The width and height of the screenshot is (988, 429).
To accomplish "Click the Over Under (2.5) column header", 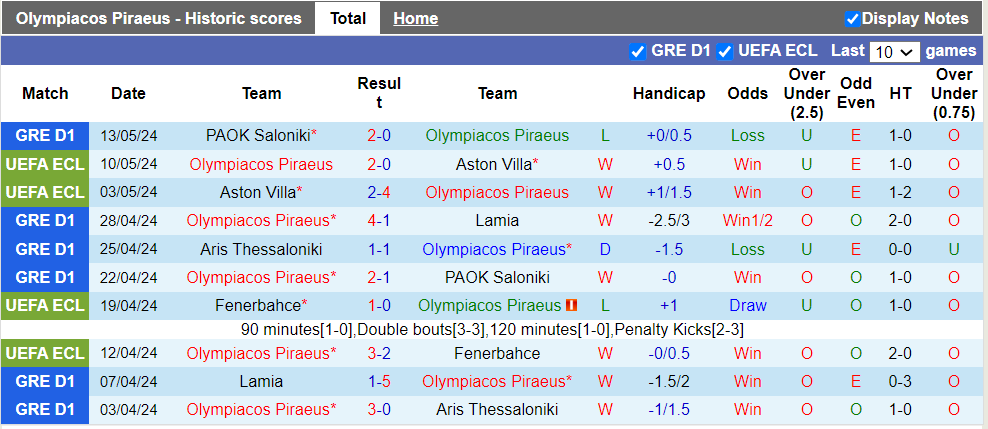I will coord(806,93).
